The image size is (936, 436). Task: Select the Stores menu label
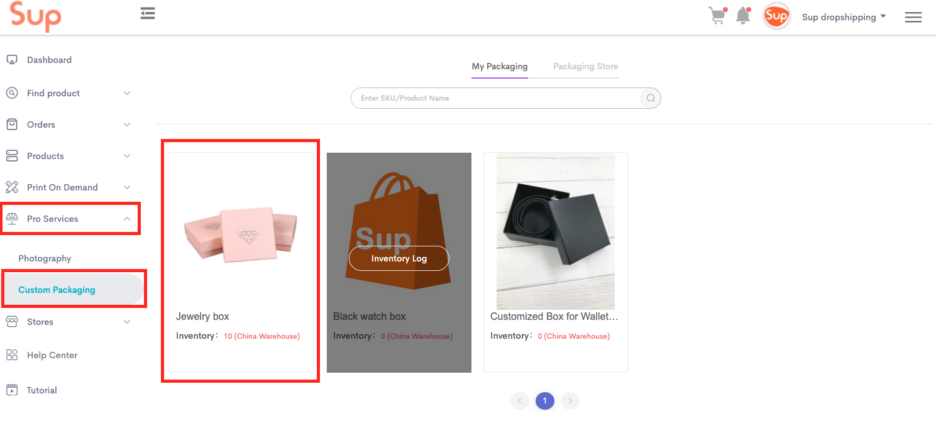click(x=40, y=322)
